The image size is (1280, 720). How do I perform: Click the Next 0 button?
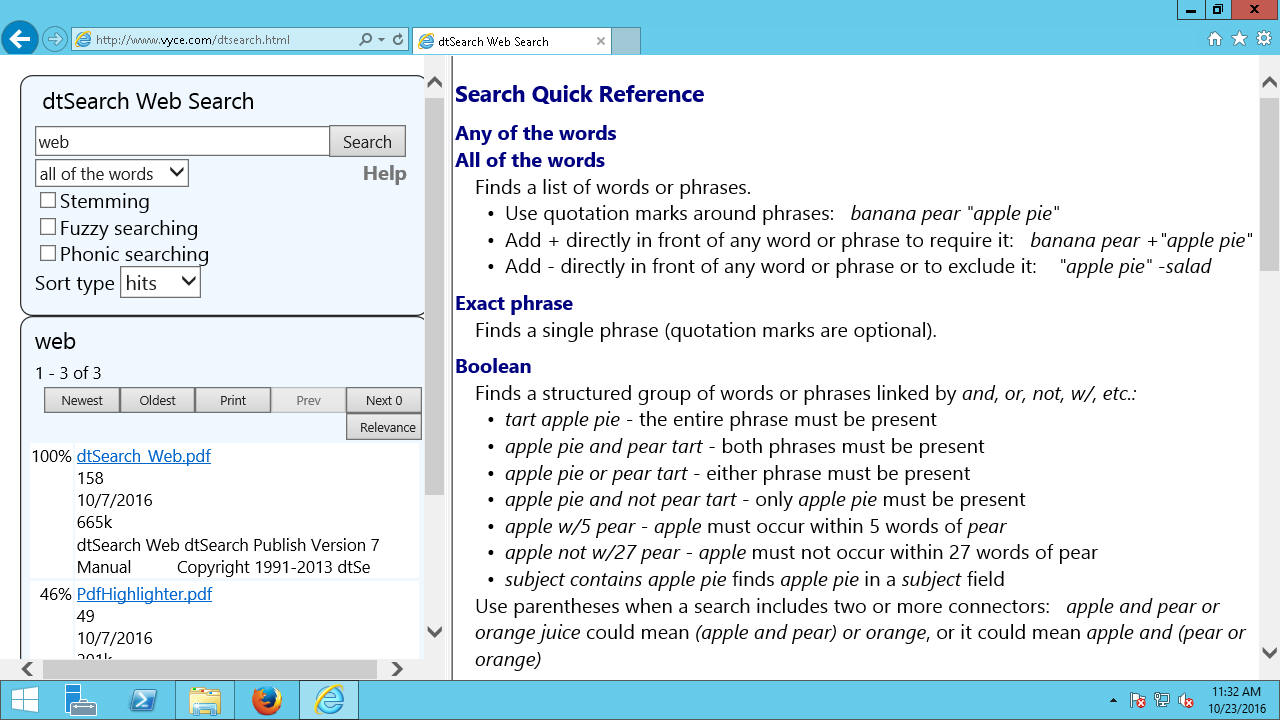(384, 400)
